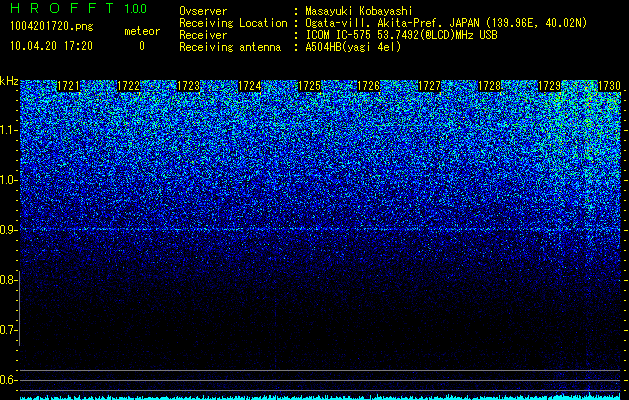
Task: Click the 1729 time marker
Action: tap(549, 86)
